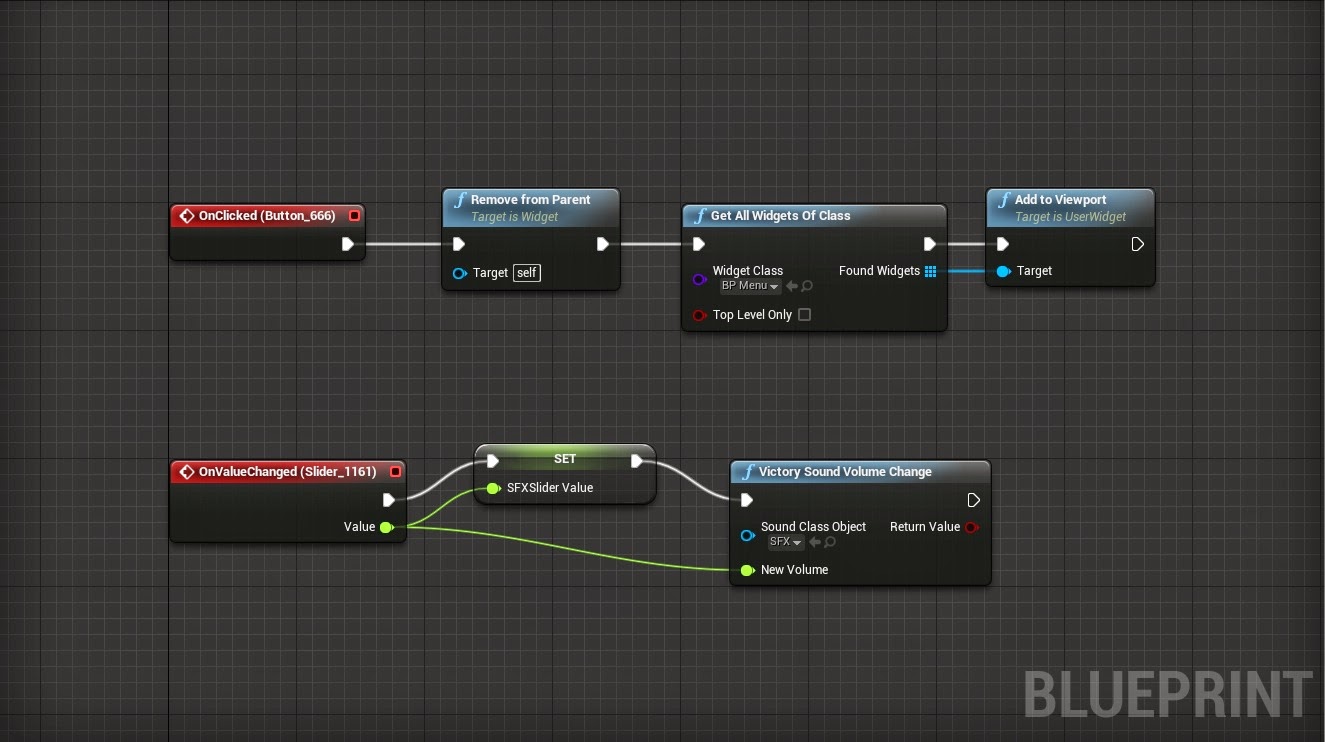Screen dimensions: 1325x742
Task: Click the green Value output pin on OnValueChanged
Action: (387, 526)
